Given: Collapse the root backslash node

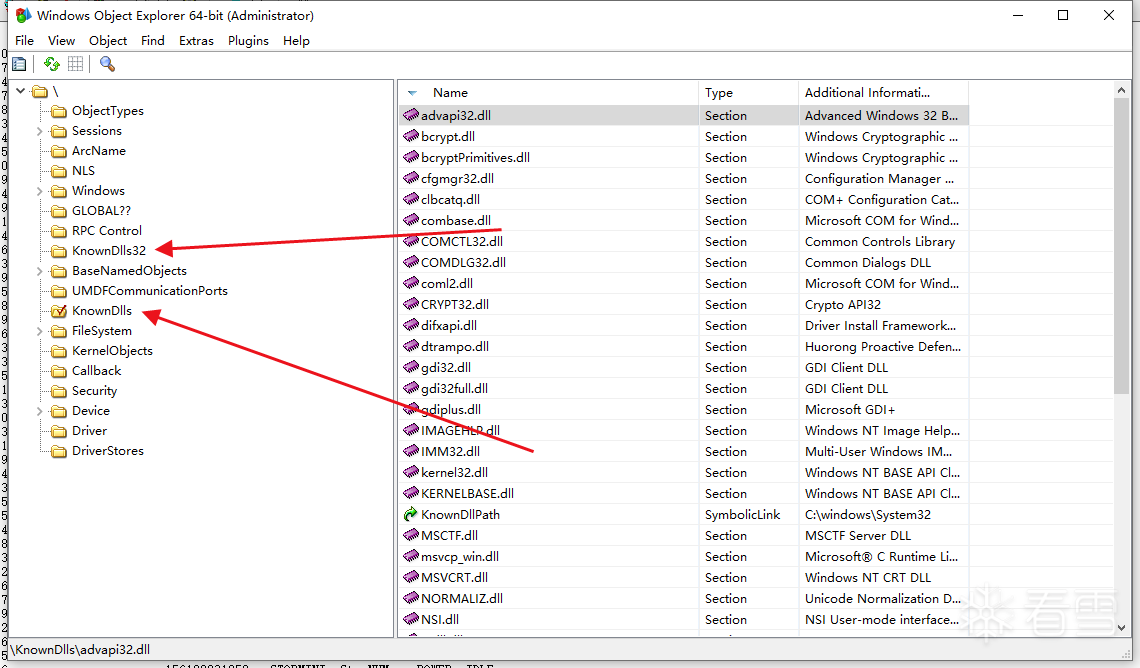Looking at the screenshot, I should [20, 91].
